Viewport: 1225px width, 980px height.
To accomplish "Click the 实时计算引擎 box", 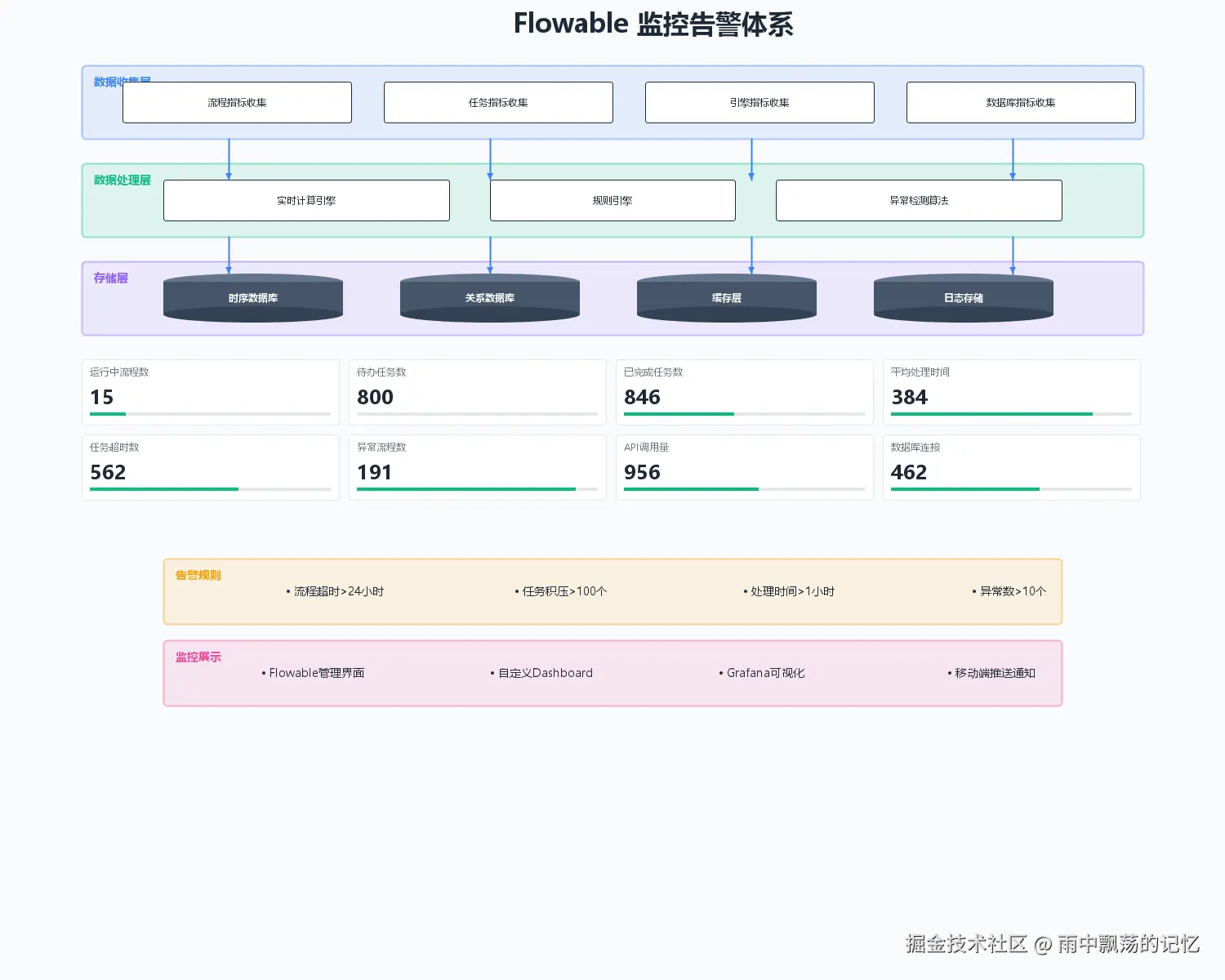I will 306,200.
